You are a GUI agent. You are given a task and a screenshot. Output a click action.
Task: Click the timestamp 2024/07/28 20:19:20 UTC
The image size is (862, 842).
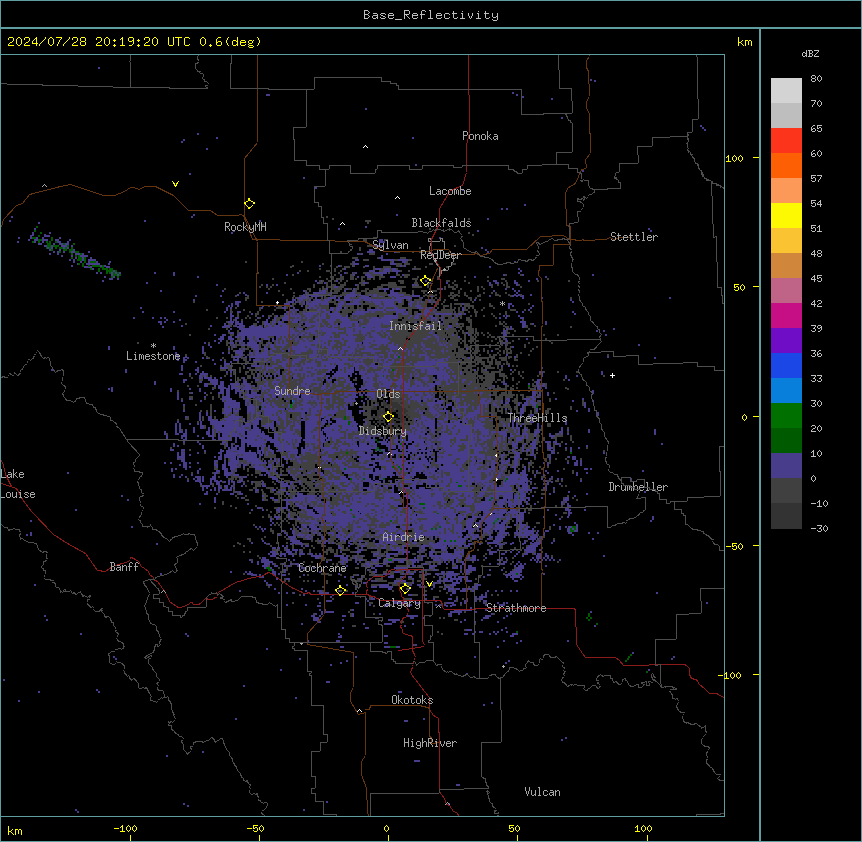pos(99,42)
